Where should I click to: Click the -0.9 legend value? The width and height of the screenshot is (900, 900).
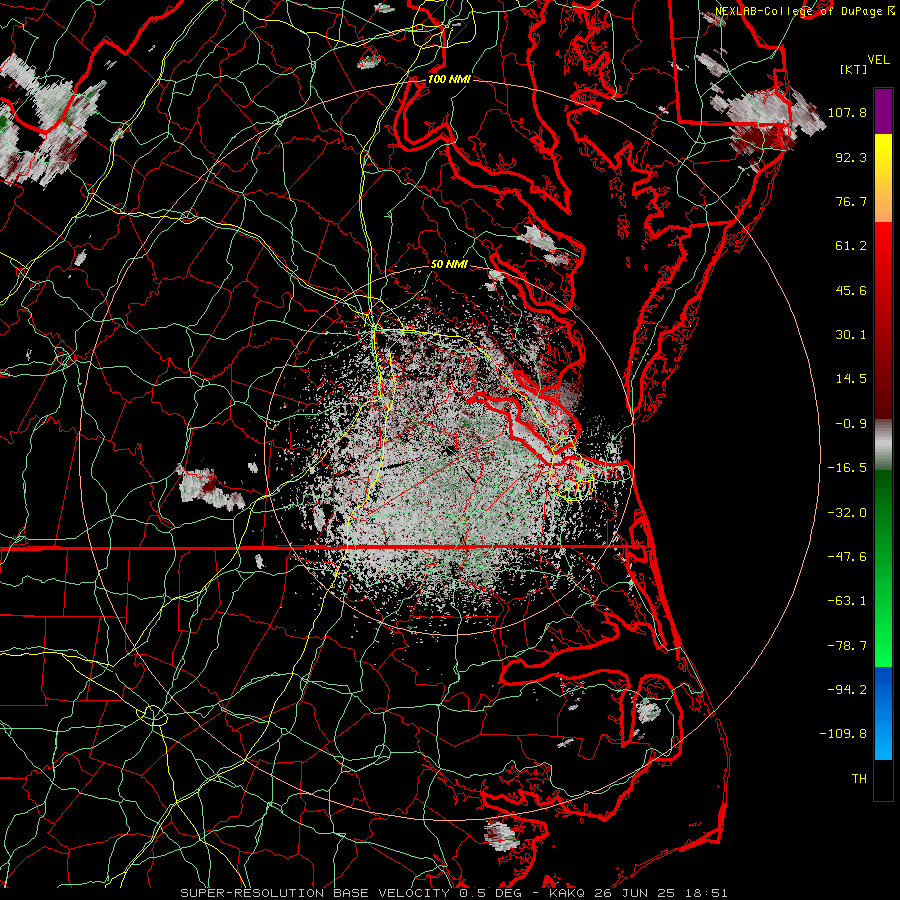(851, 424)
